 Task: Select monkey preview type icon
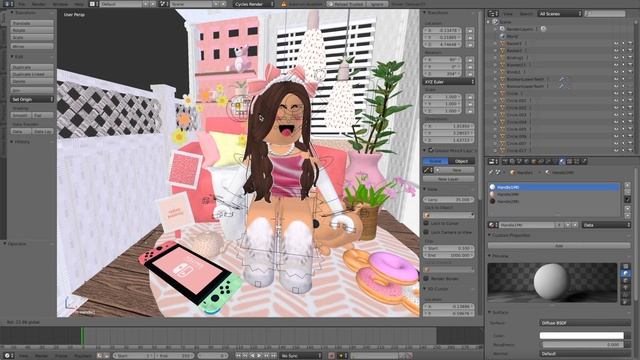tap(625, 287)
